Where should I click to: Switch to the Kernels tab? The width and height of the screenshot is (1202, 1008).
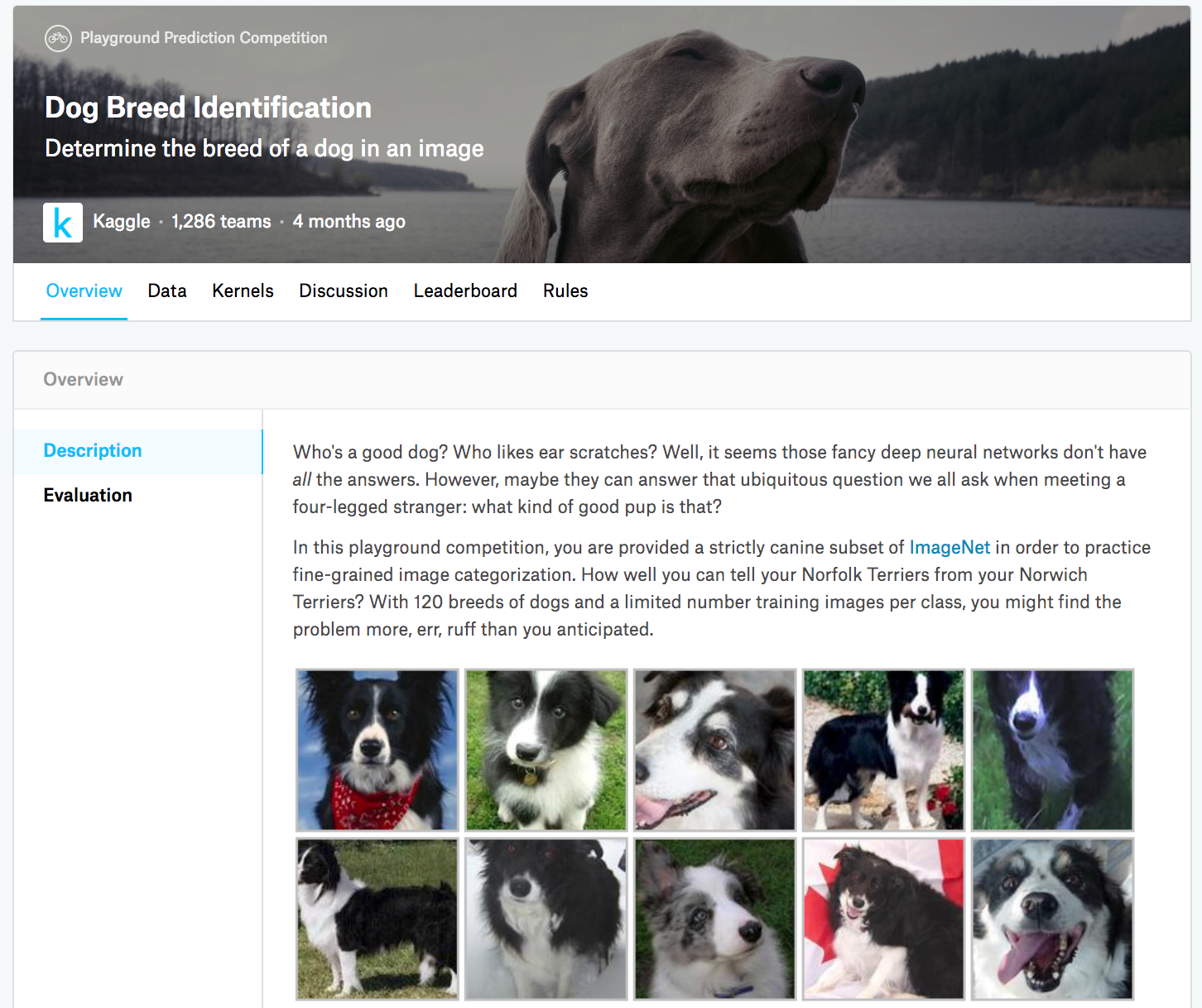[x=243, y=291]
